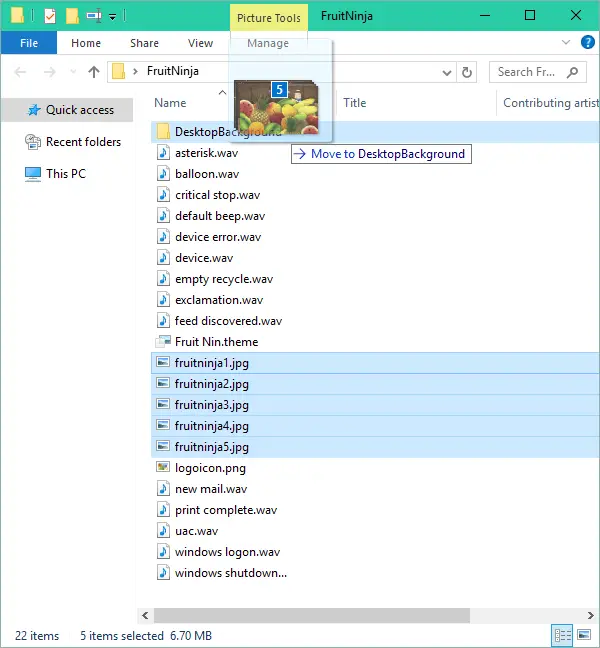Screen dimensions: 600x648
Task: Switch to the View ribbon tab
Action: [x=200, y=43]
